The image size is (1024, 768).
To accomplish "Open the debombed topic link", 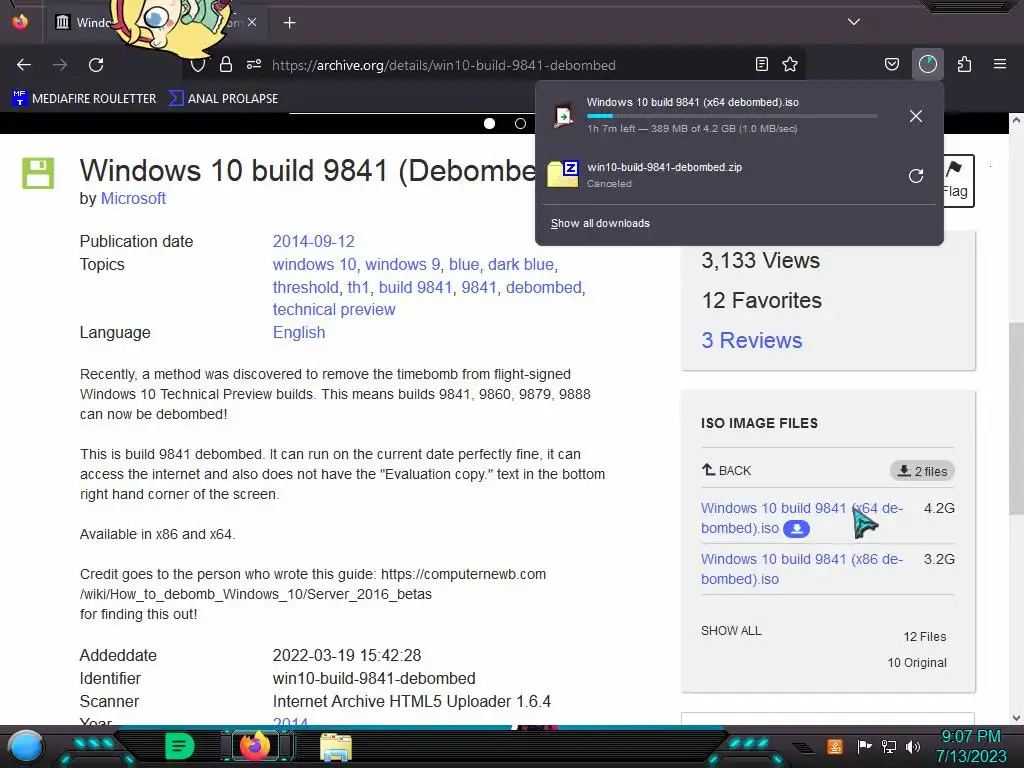I will click(x=543, y=287).
